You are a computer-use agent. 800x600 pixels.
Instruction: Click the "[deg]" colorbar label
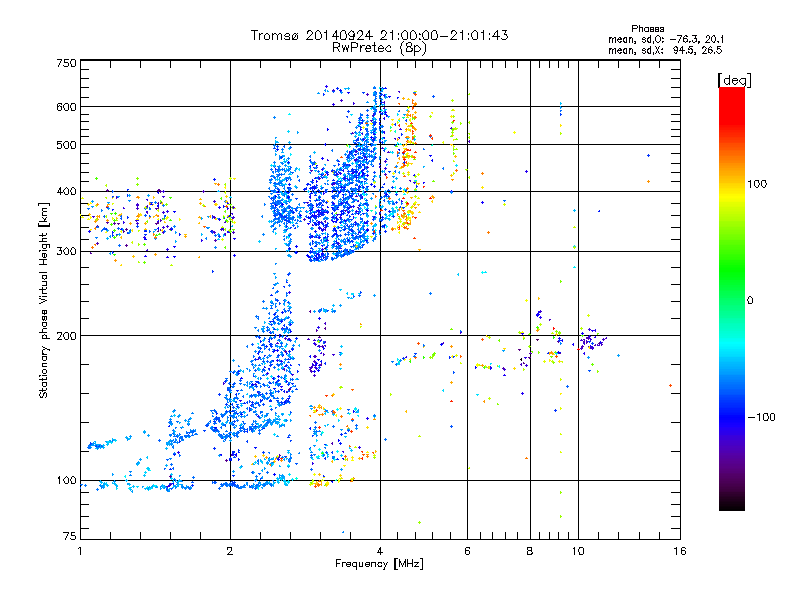click(734, 80)
